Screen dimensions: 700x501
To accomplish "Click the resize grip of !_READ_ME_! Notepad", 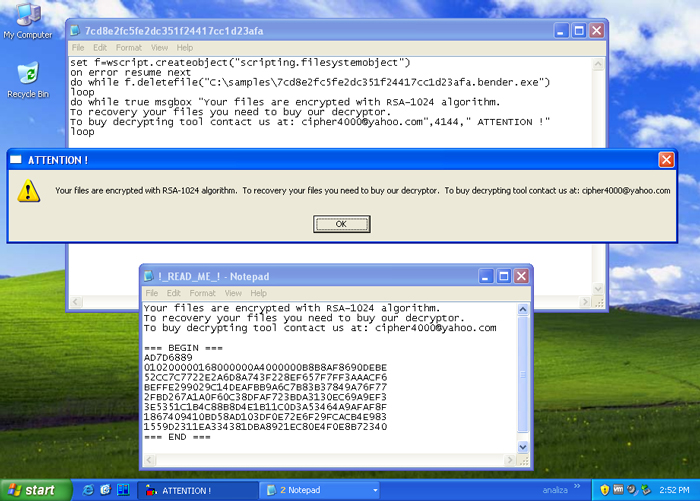I will pyautogui.click(x=524, y=460).
